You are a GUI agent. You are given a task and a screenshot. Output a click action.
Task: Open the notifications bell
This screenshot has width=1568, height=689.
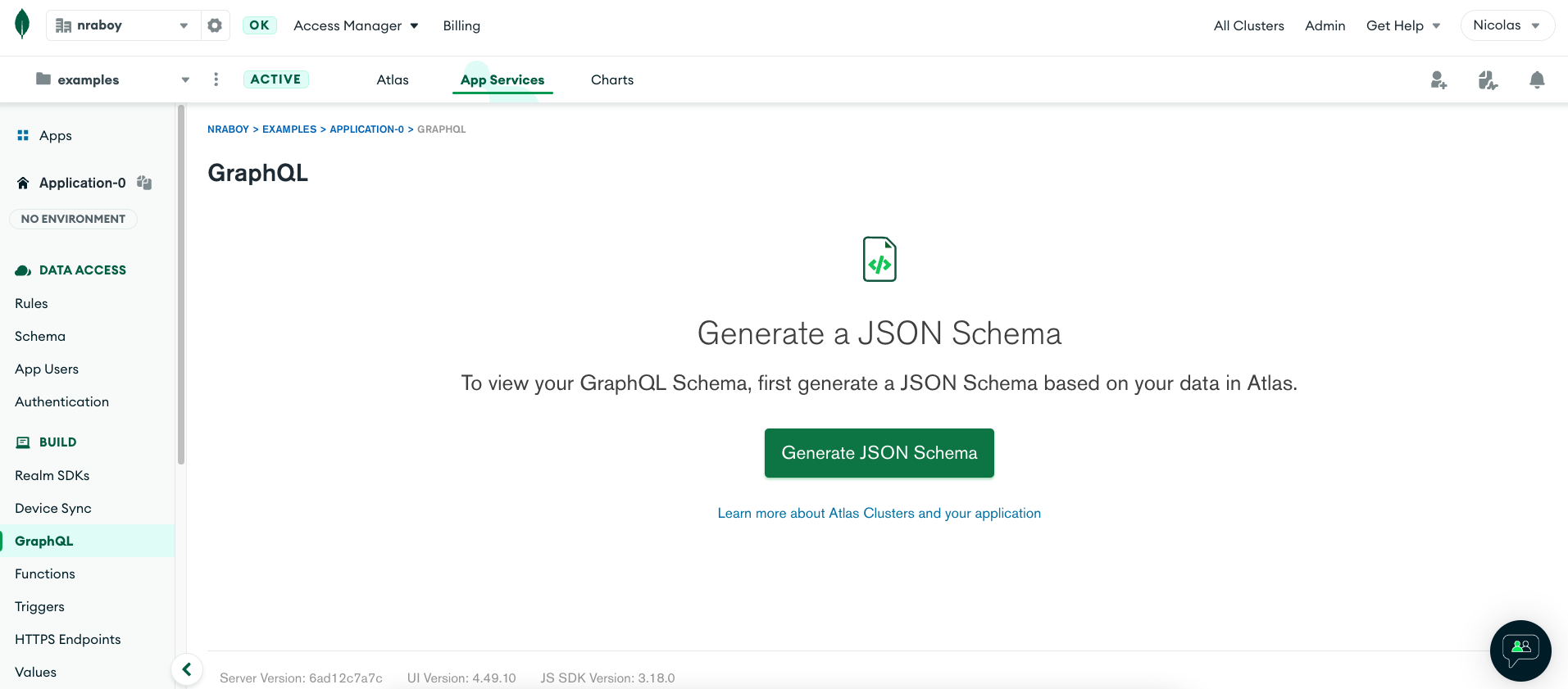[1537, 79]
